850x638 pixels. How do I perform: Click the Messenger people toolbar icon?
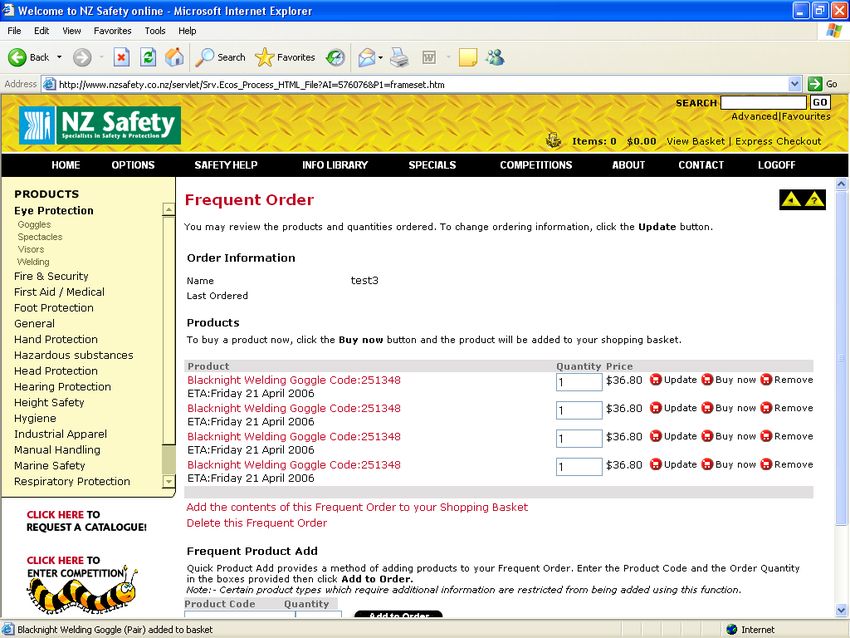point(495,57)
